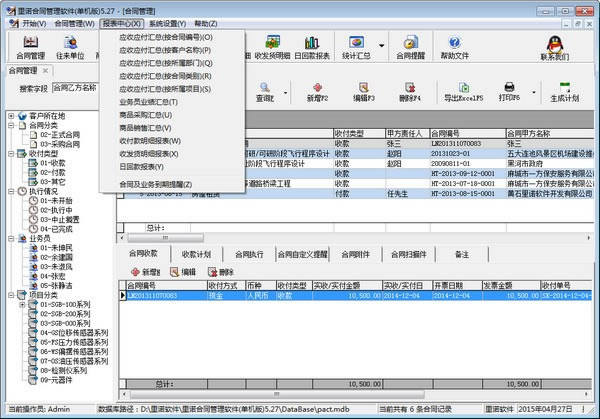Select 业务员业绩汇总(T) menu entry
Viewport: 600px width, 419px height.
(150, 102)
